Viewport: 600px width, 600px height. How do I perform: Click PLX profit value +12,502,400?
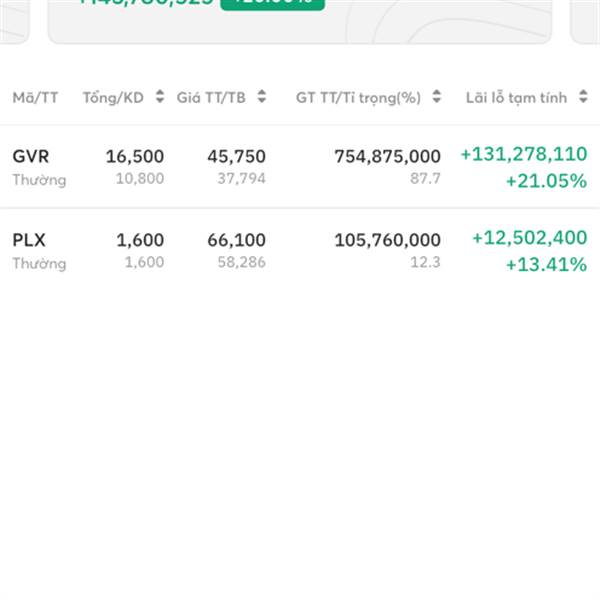coord(529,239)
